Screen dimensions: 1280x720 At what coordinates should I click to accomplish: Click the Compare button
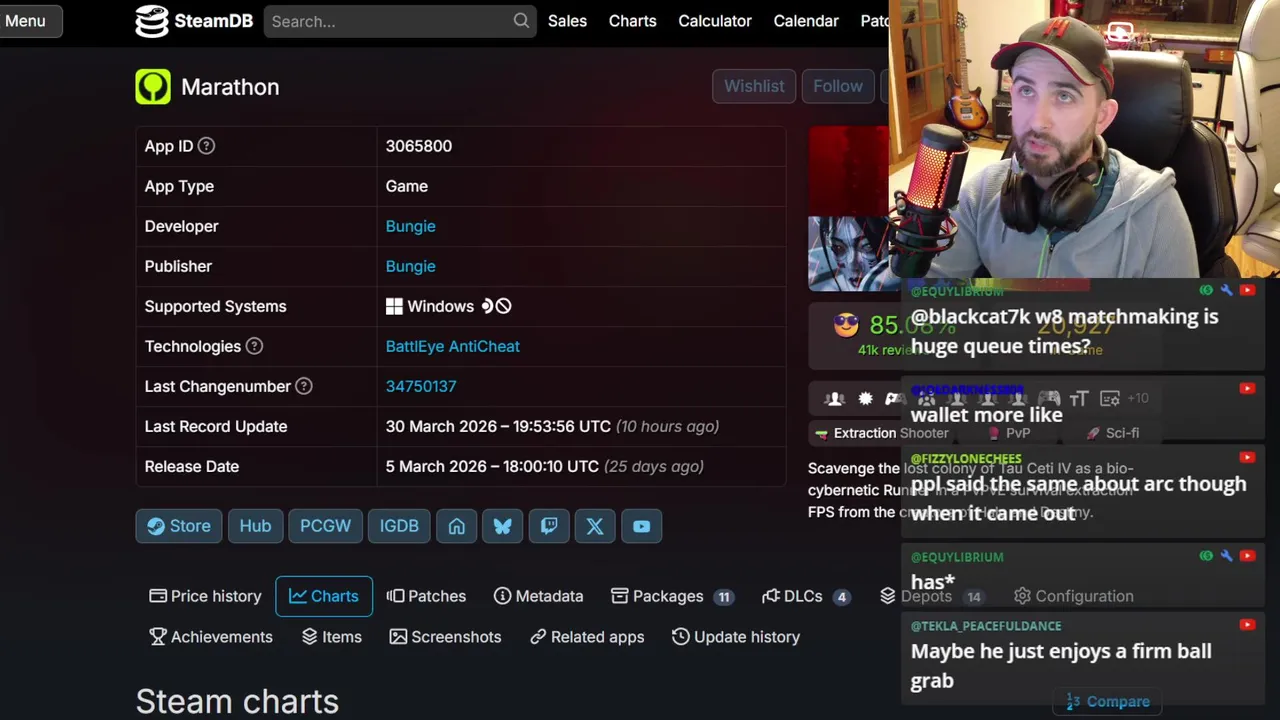pos(1108,702)
